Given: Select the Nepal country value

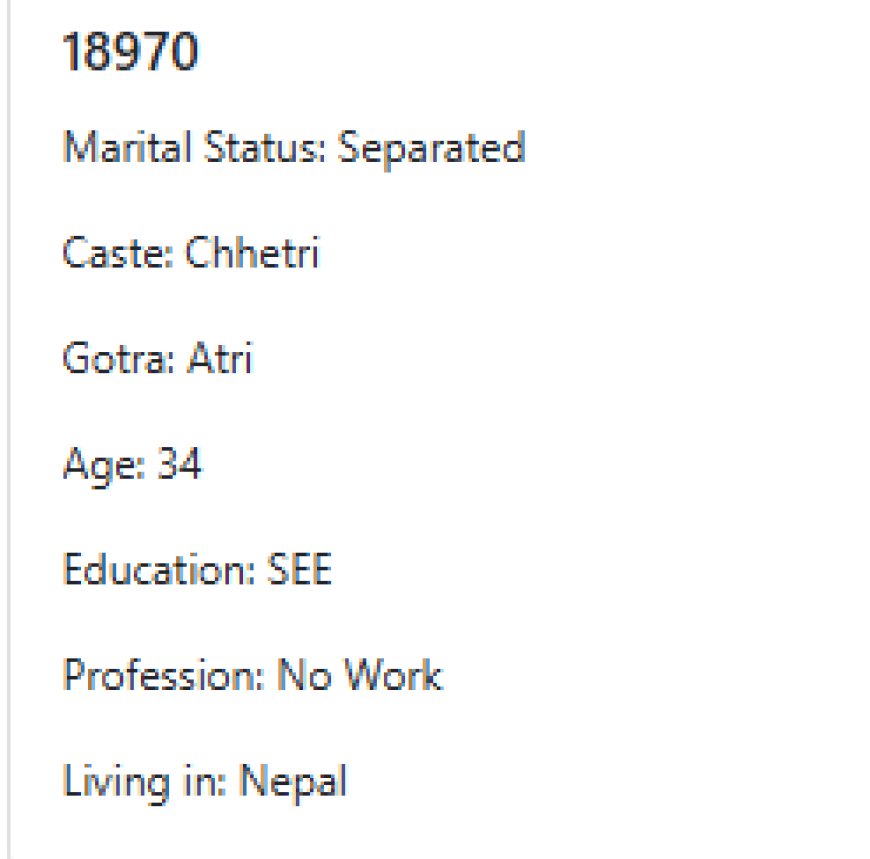Looking at the screenshot, I should pos(293,783).
